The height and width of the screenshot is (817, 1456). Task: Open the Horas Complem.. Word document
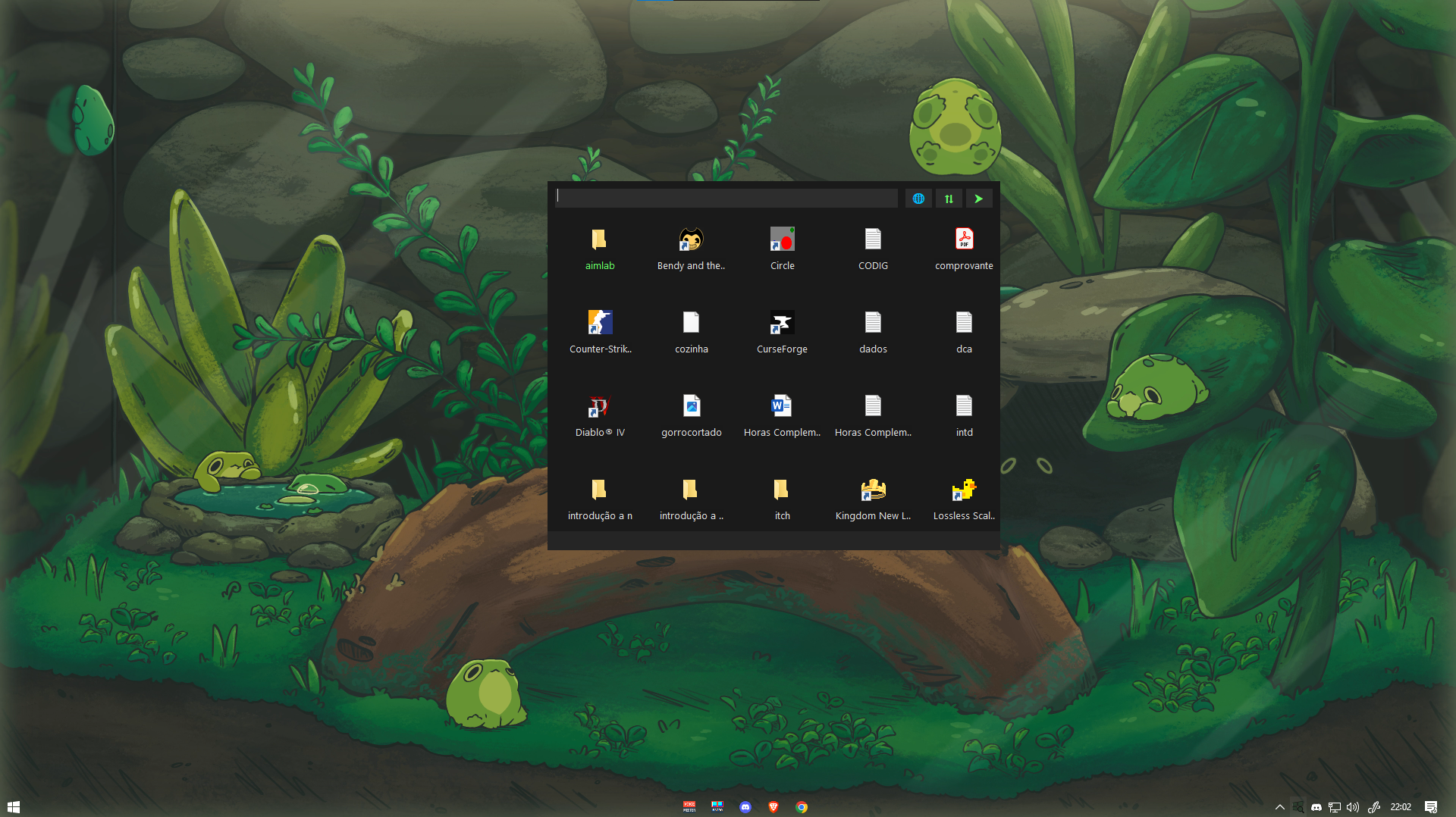782,415
